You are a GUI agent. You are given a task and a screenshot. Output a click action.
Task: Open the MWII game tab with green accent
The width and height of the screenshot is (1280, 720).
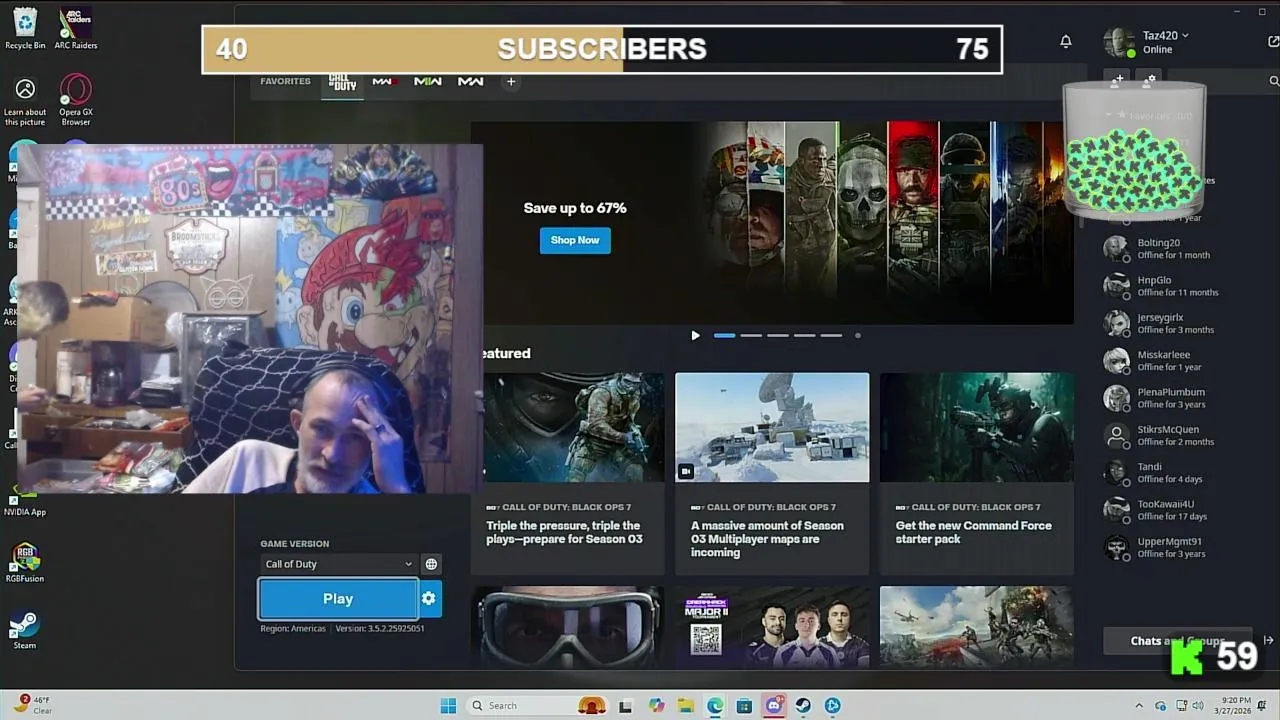coord(428,82)
